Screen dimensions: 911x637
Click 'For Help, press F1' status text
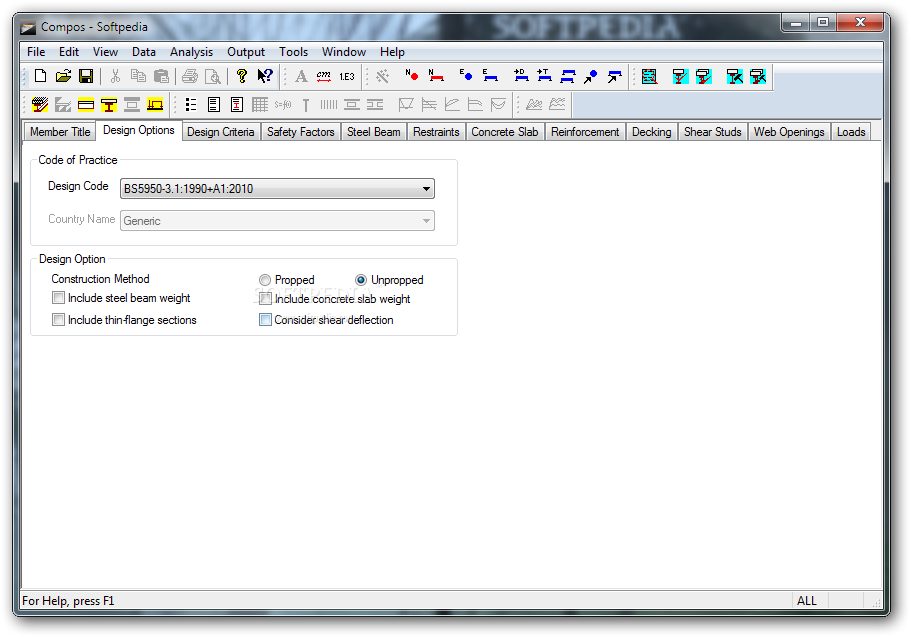pyautogui.click(x=68, y=600)
